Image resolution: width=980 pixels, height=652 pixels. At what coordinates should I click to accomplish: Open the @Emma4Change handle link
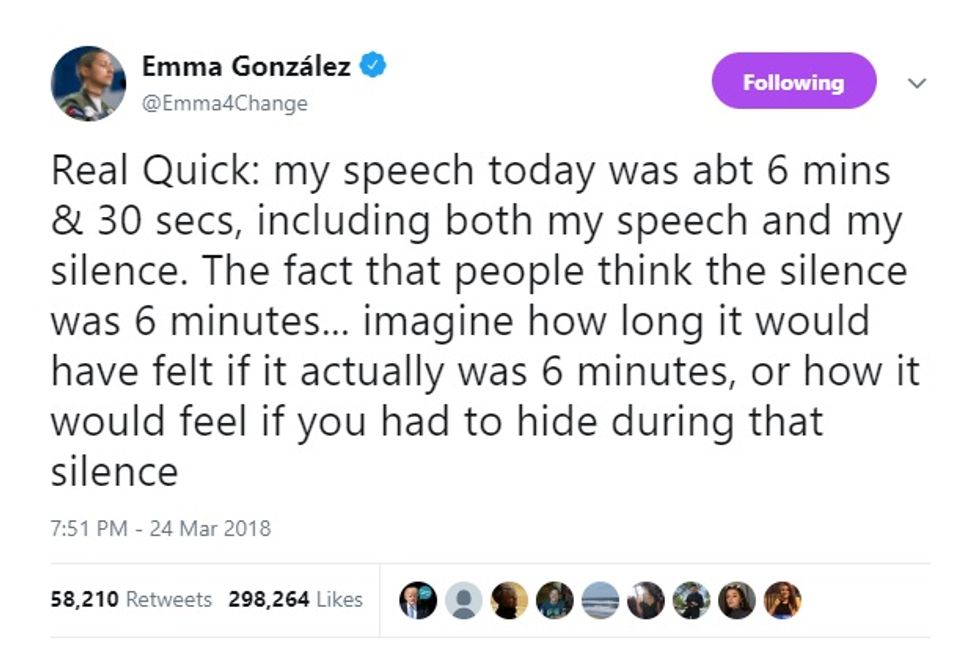225,103
